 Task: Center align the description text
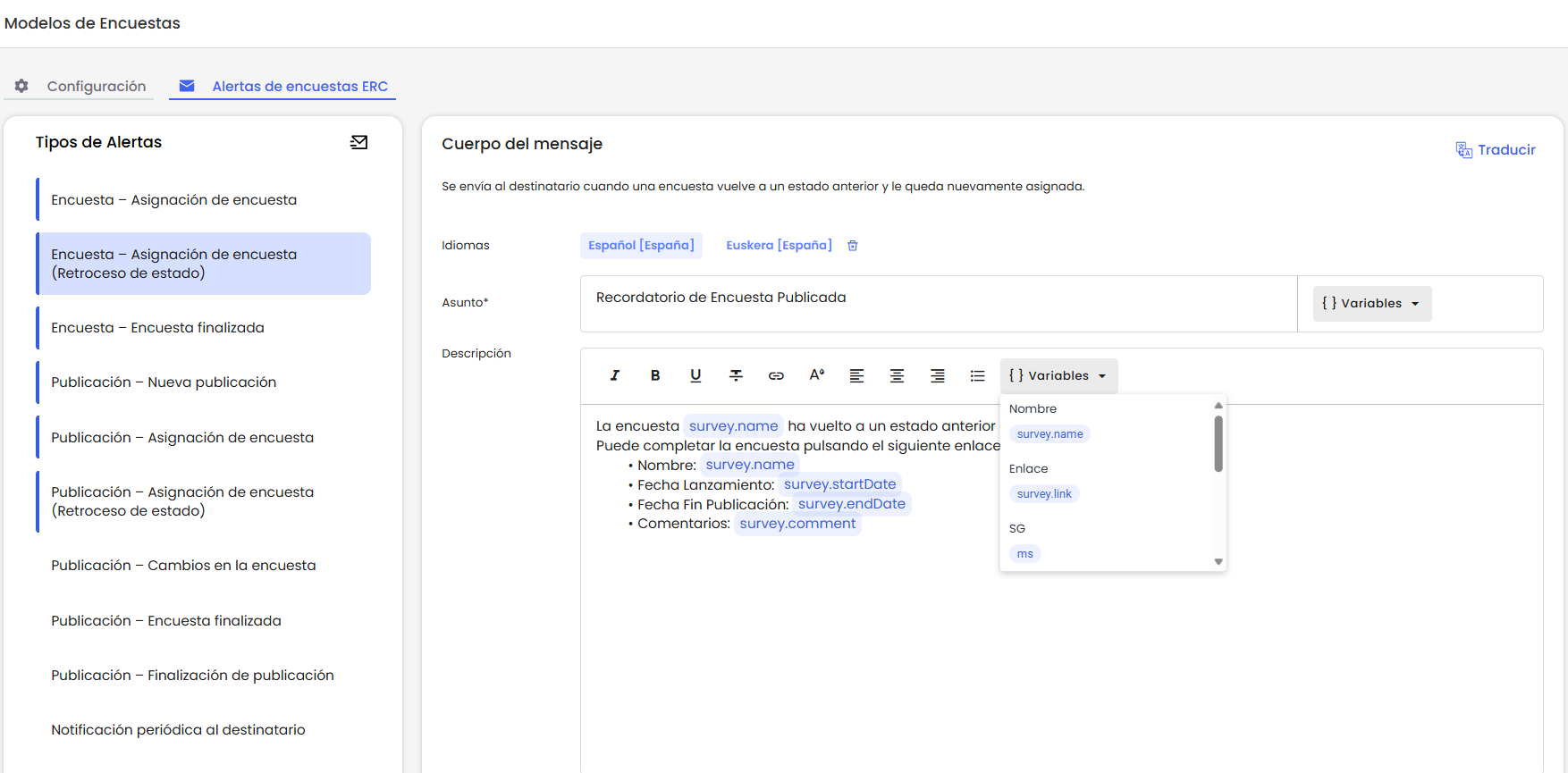point(897,375)
